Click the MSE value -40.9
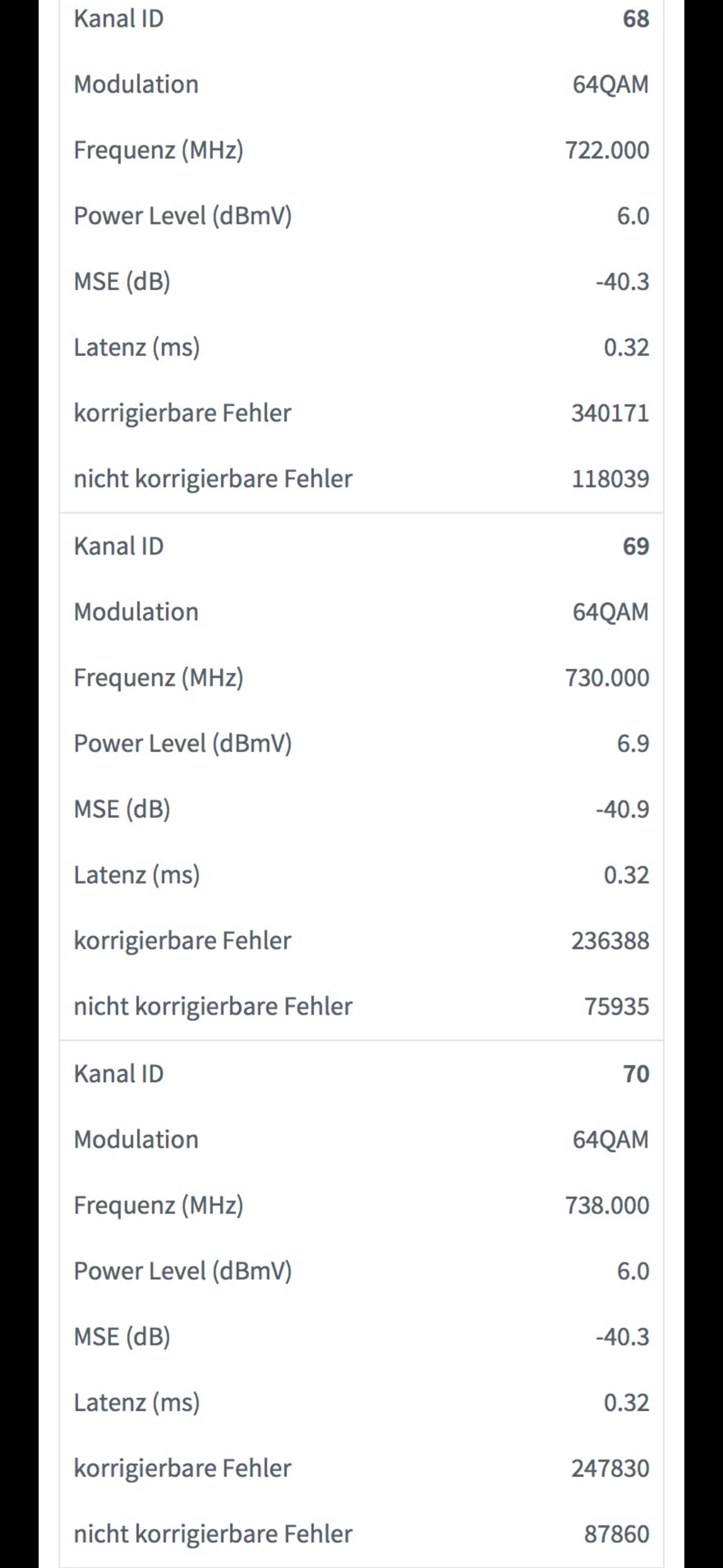 (622, 809)
